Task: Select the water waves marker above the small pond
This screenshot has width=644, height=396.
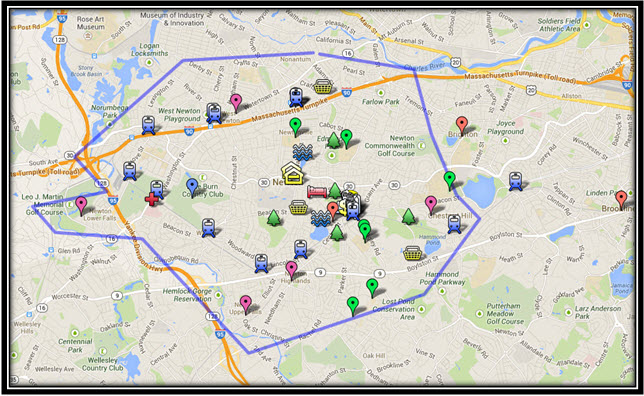Action: pos(320,218)
